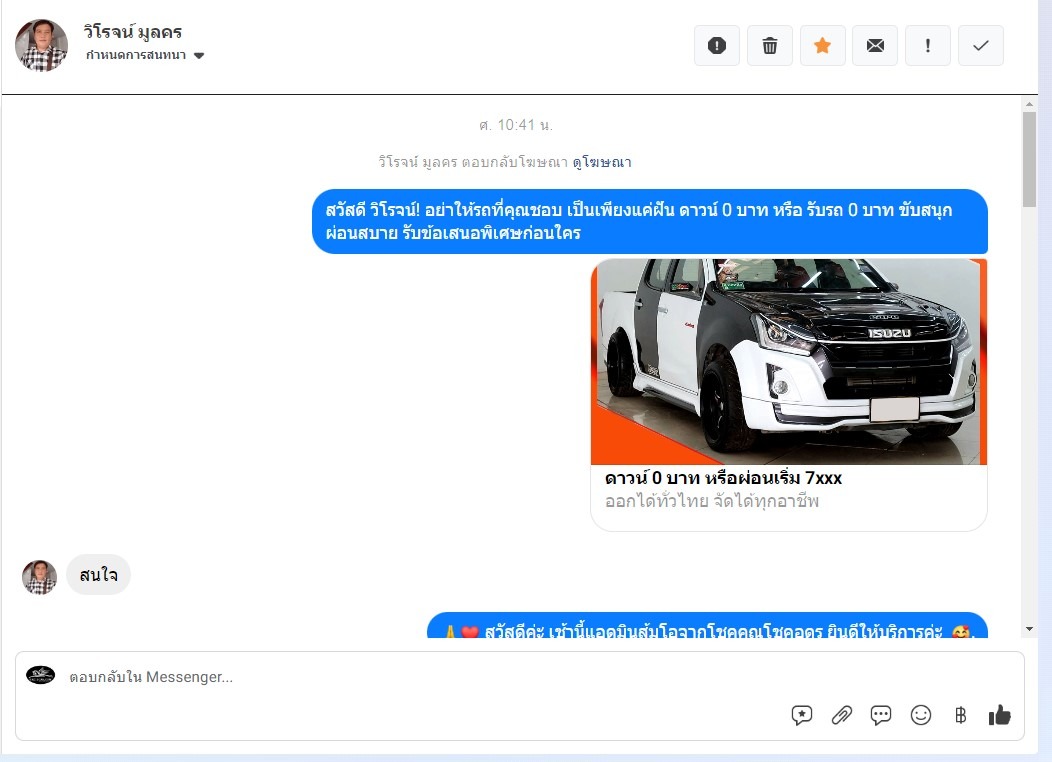The image size is (1052, 762).
Task: Open the comment bubble dots icon
Action: click(x=881, y=716)
